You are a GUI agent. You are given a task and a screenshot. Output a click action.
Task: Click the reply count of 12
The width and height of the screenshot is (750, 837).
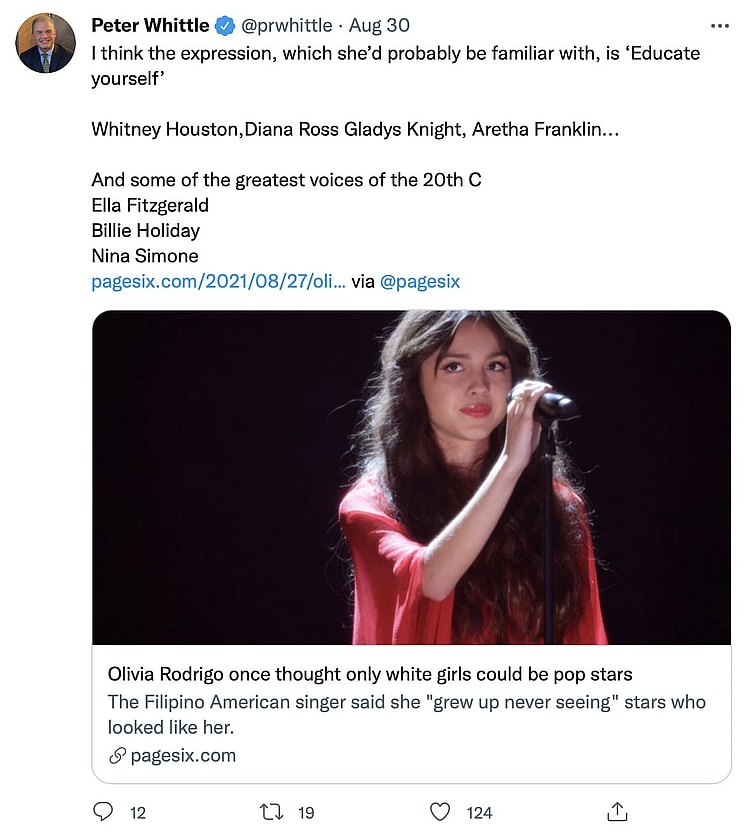[138, 813]
